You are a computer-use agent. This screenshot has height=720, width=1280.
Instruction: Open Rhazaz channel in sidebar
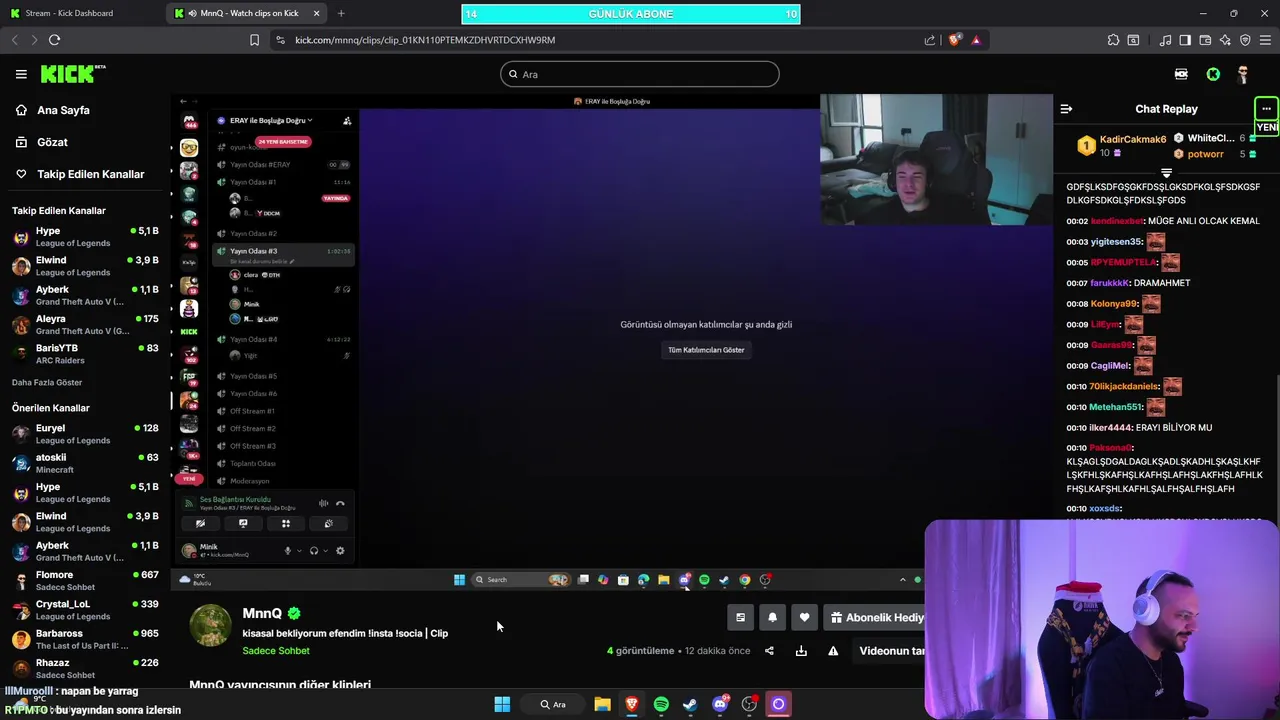[85, 668]
